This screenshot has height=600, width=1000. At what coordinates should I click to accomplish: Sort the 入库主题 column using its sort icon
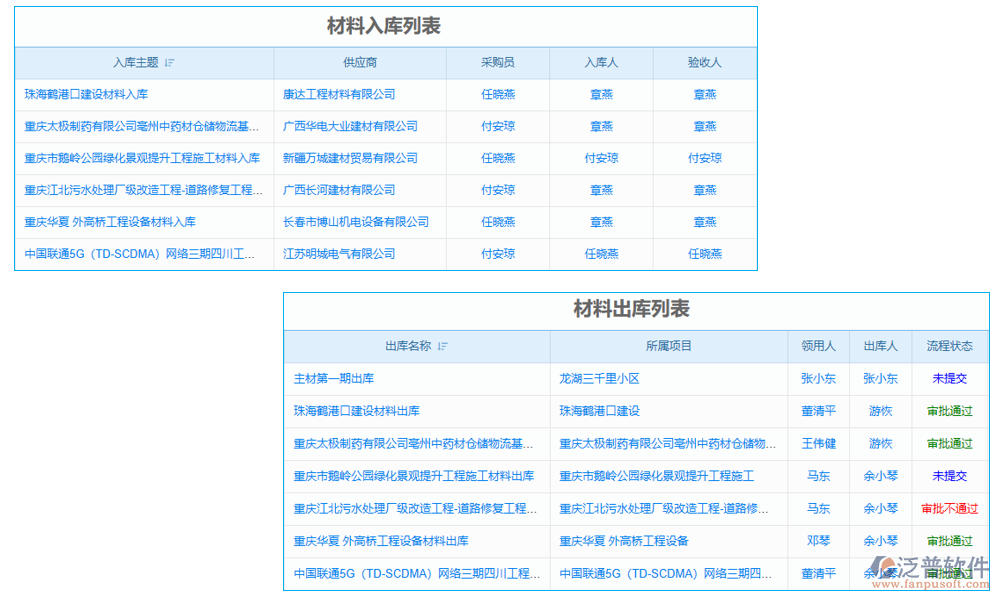pos(170,62)
